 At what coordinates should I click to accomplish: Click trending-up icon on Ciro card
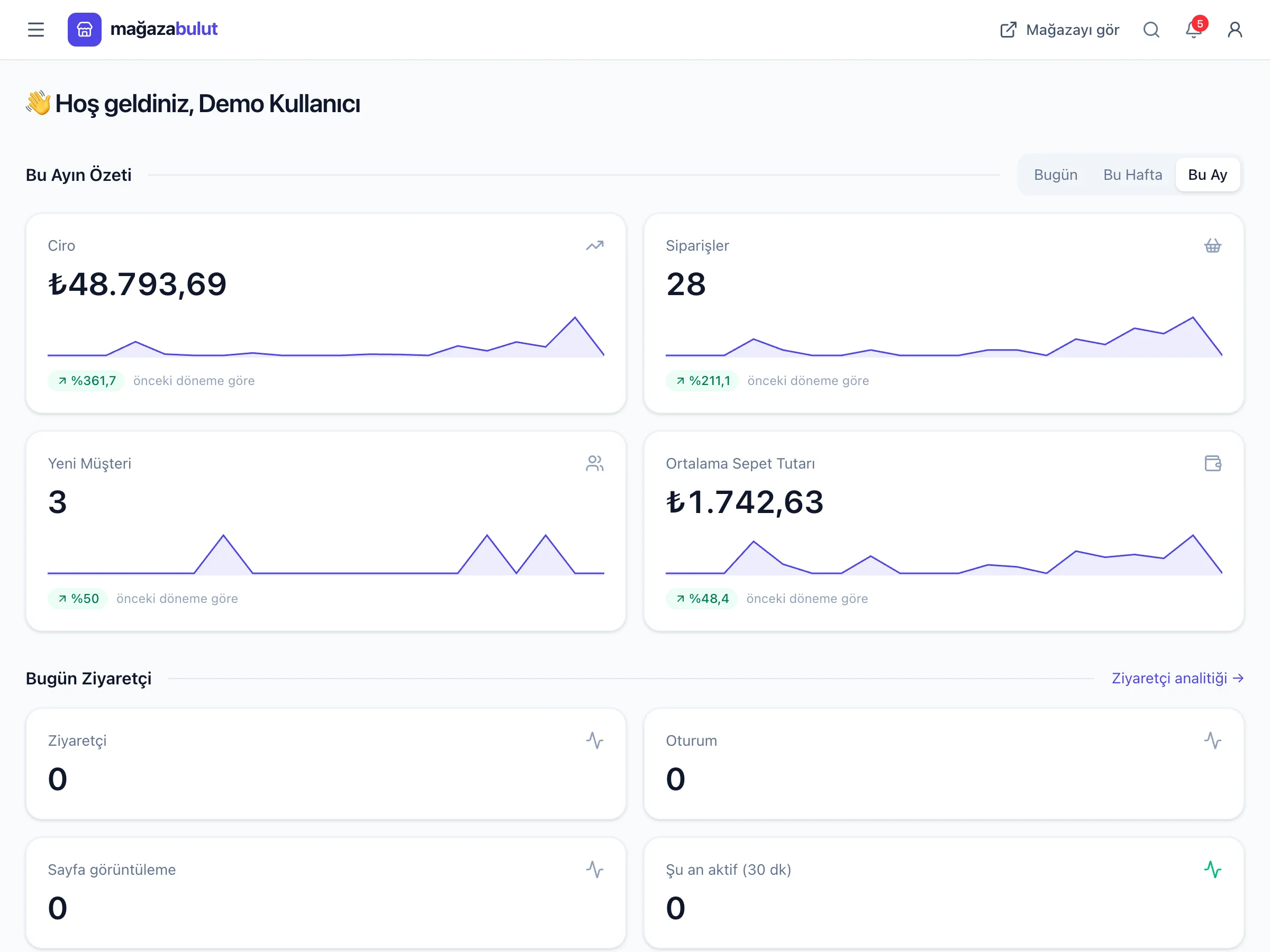pyautogui.click(x=595, y=245)
